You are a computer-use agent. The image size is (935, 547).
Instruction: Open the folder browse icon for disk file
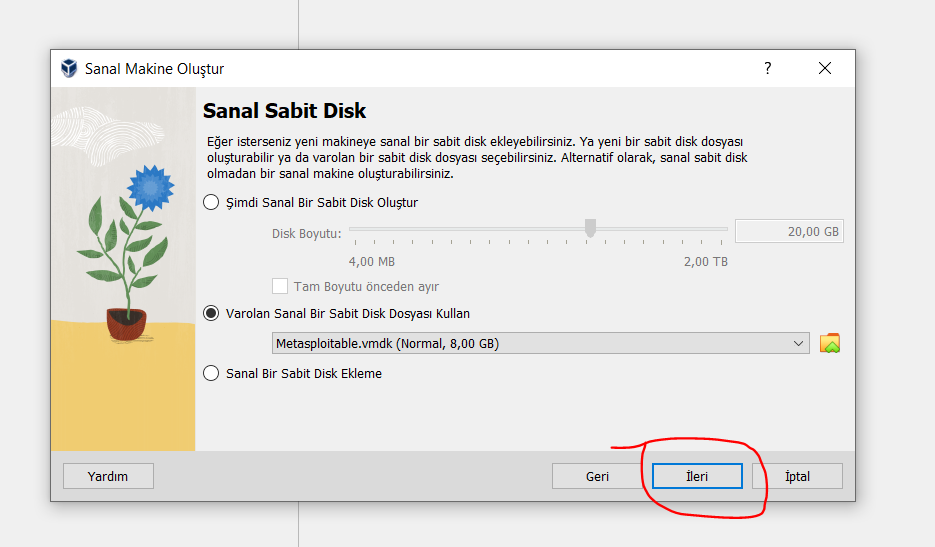point(829,344)
